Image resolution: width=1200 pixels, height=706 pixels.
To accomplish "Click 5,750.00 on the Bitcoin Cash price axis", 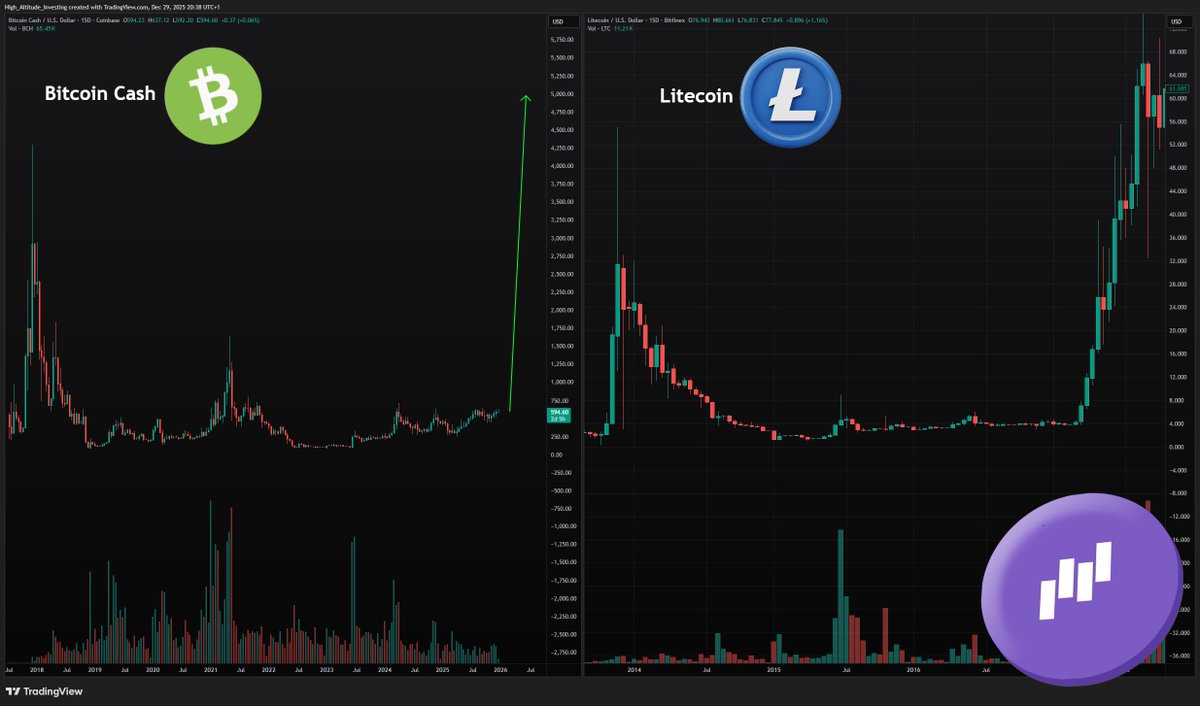I will pyautogui.click(x=561, y=40).
